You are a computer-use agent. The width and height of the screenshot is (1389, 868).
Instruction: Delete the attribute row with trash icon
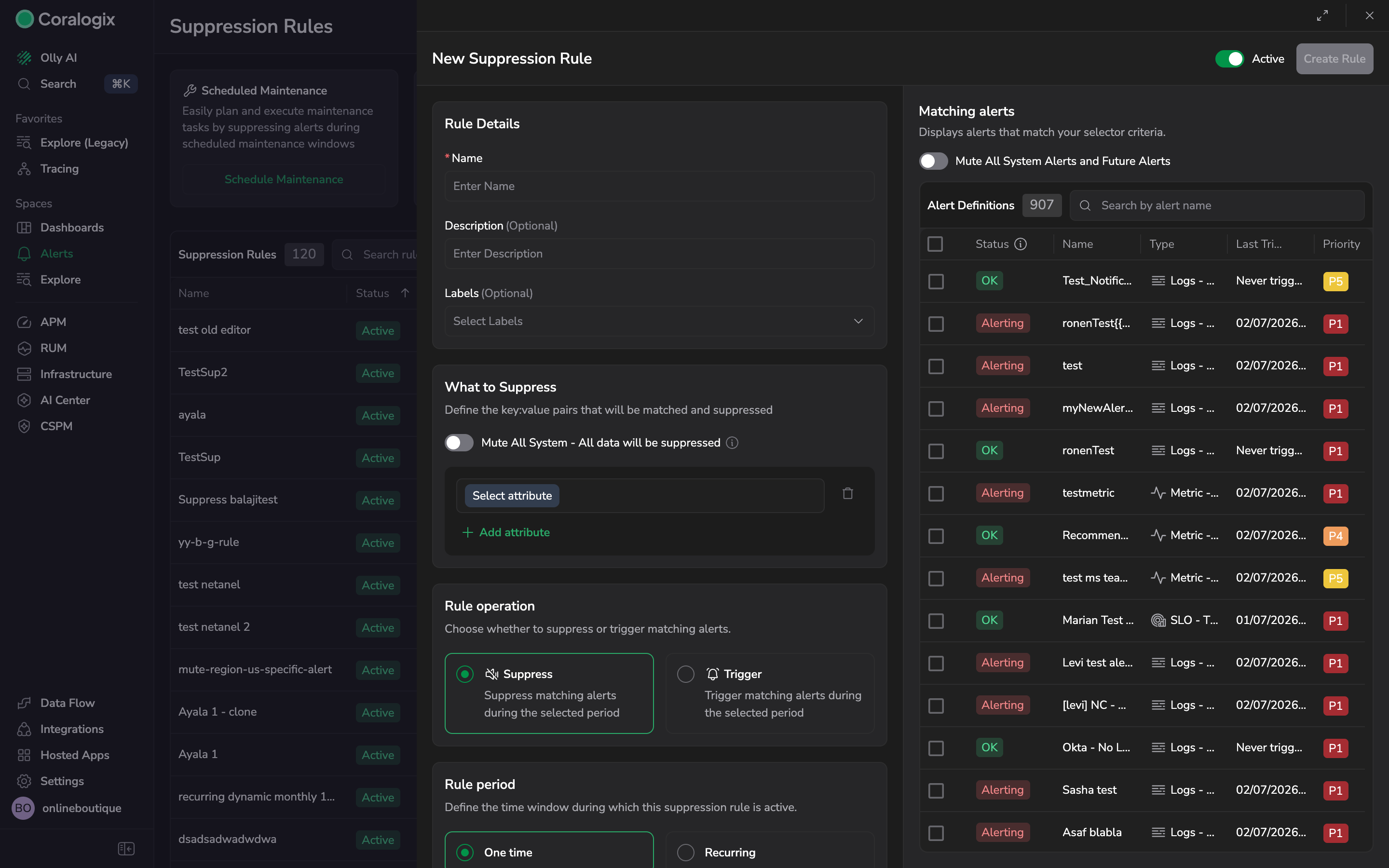click(x=848, y=493)
